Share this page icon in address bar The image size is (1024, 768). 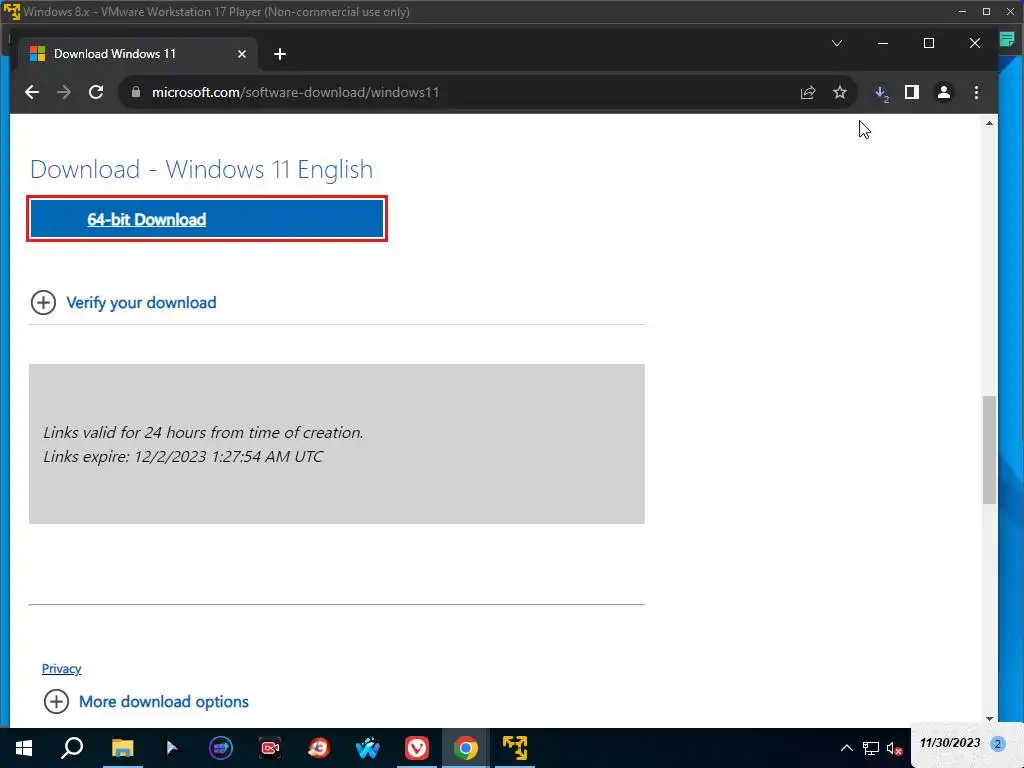point(808,92)
